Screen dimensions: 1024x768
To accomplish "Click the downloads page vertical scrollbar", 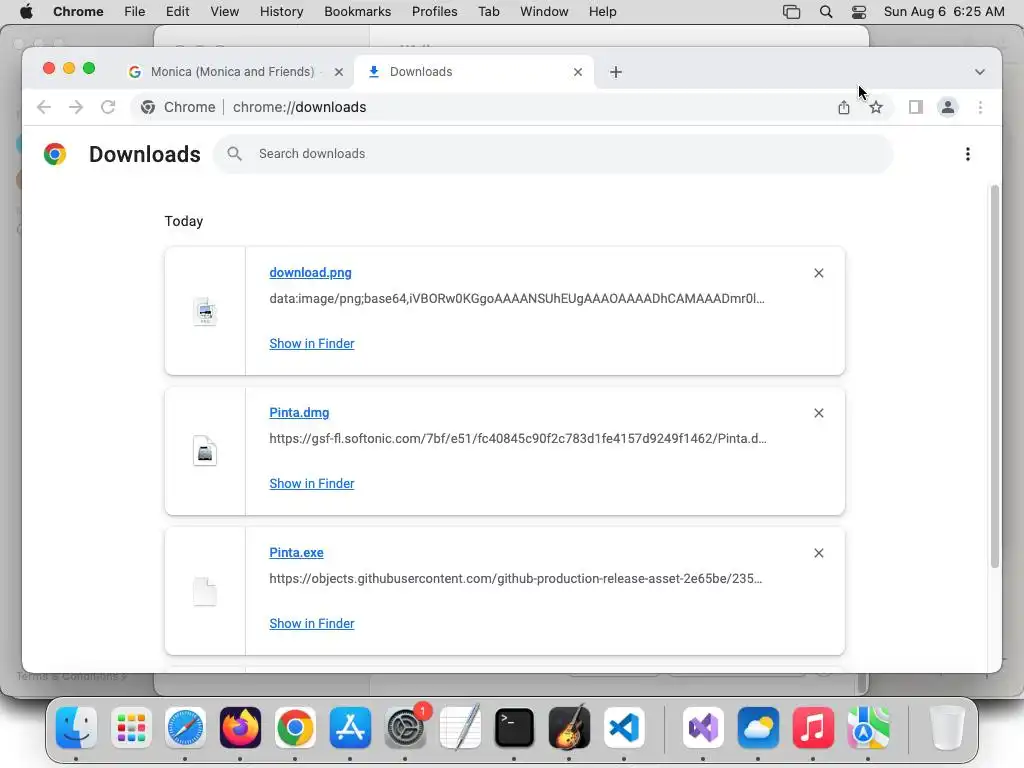I will pyautogui.click(x=995, y=377).
